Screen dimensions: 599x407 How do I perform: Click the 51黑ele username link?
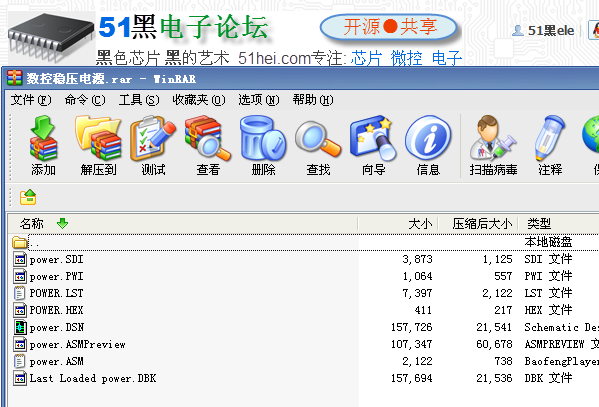coord(551,31)
